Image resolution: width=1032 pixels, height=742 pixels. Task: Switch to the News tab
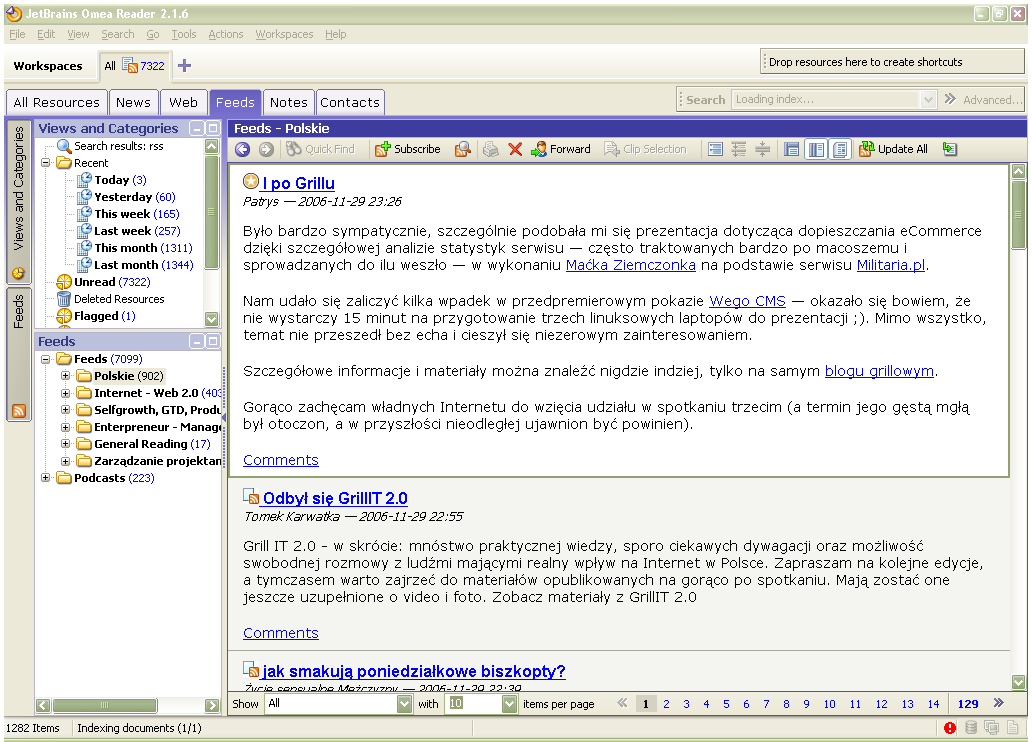pyautogui.click(x=134, y=103)
